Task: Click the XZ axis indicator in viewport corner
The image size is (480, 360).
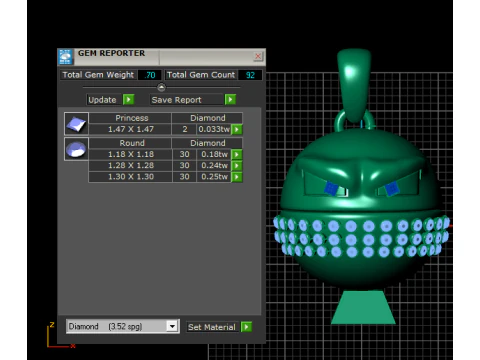Action: point(61,335)
